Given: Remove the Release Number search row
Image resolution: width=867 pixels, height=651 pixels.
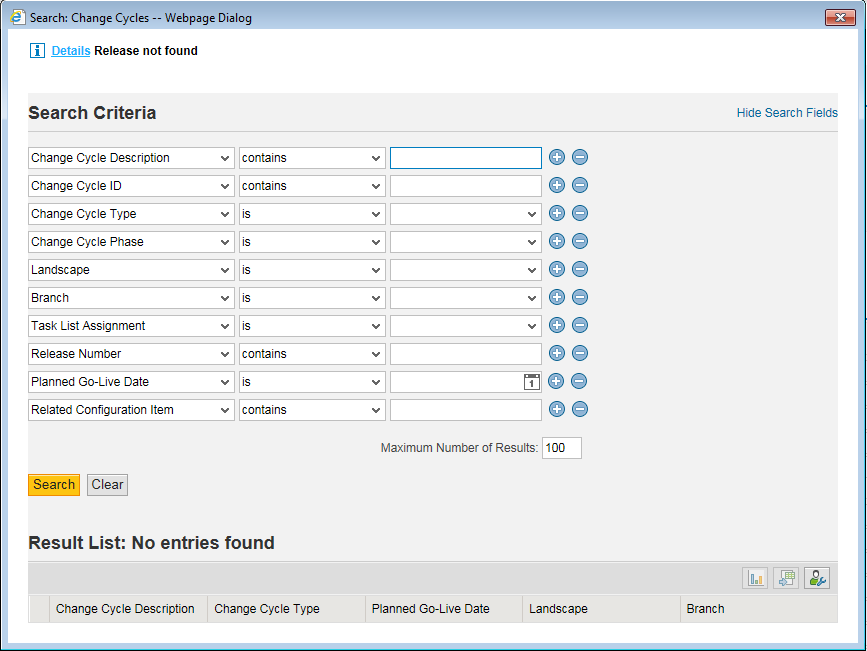Looking at the screenshot, I should (580, 354).
